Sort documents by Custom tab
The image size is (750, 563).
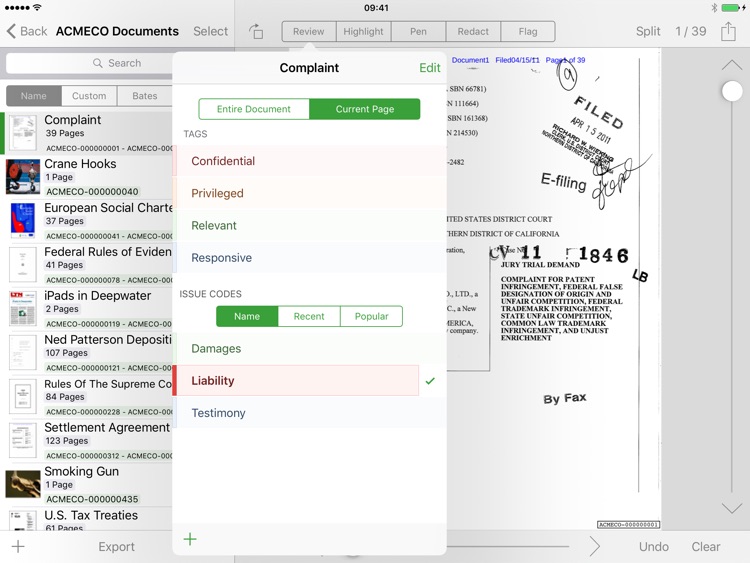(89, 96)
